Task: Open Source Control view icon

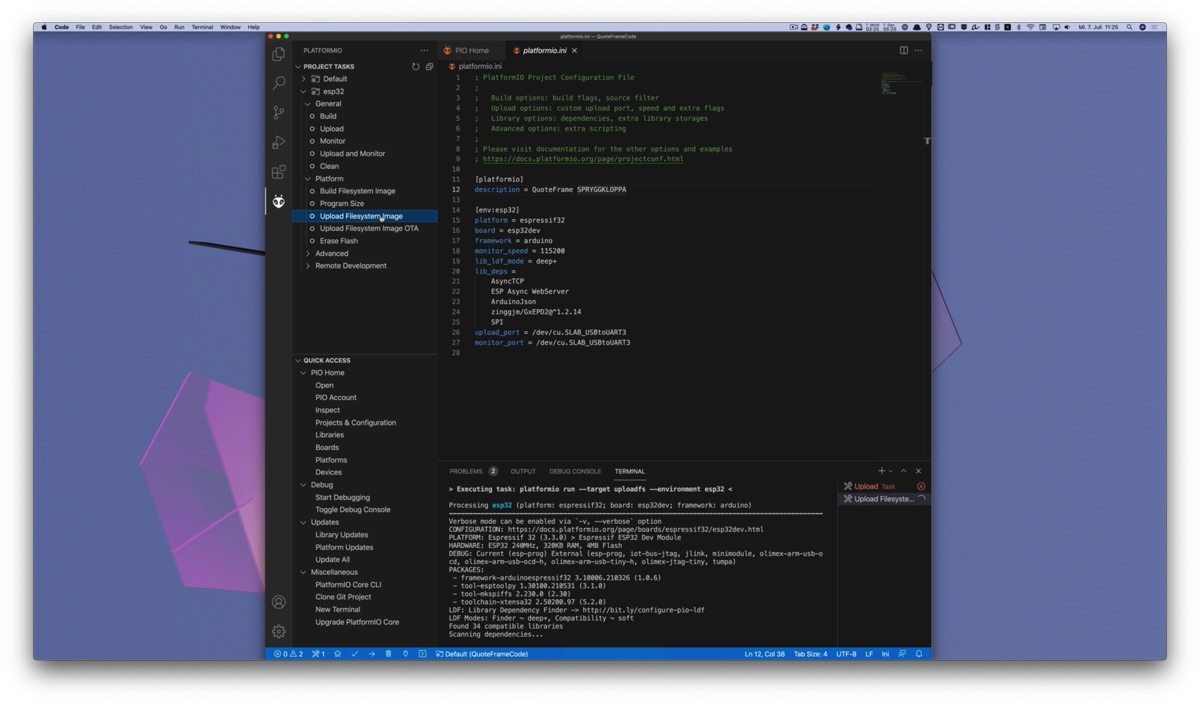Action: click(279, 113)
